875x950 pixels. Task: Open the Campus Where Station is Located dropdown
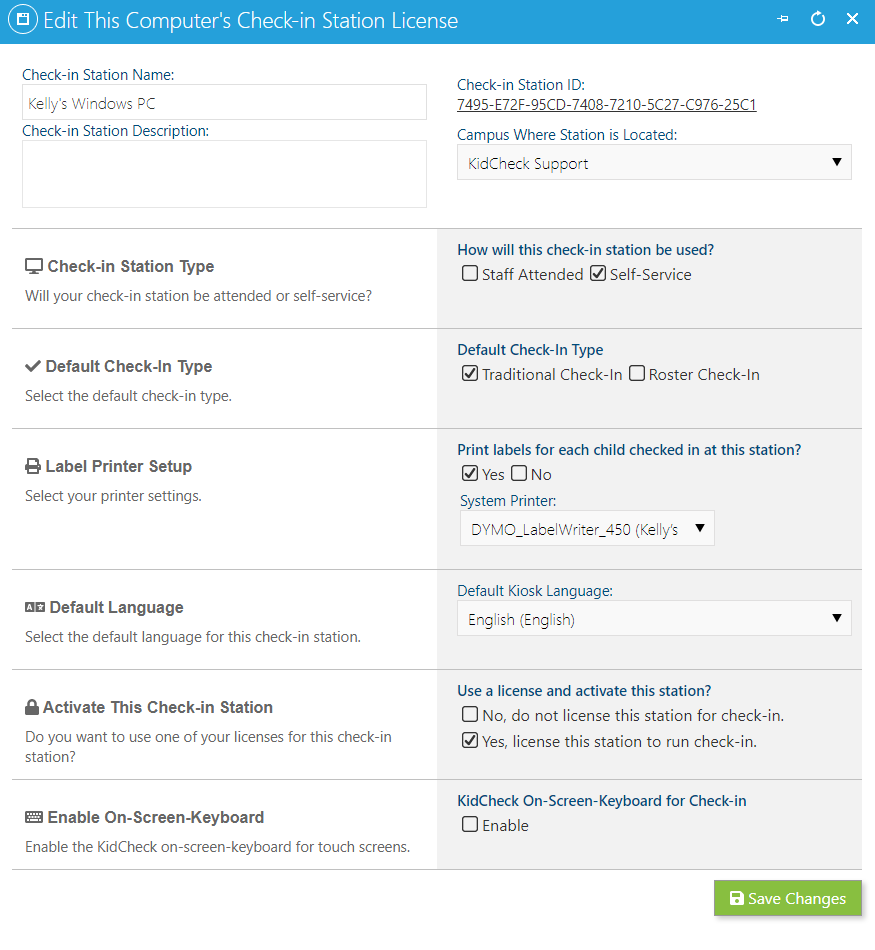point(654,162)
